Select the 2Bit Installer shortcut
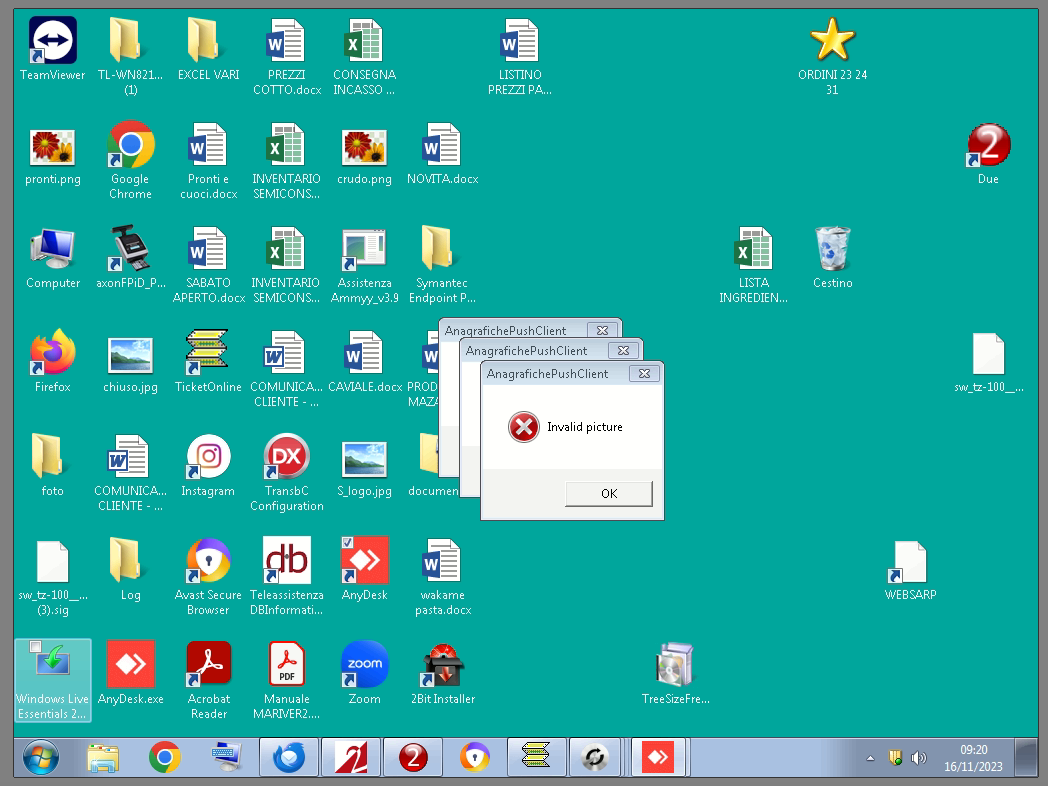Image resolution: width=1048 pixels, height=786 pixels. tap(442, 673)
